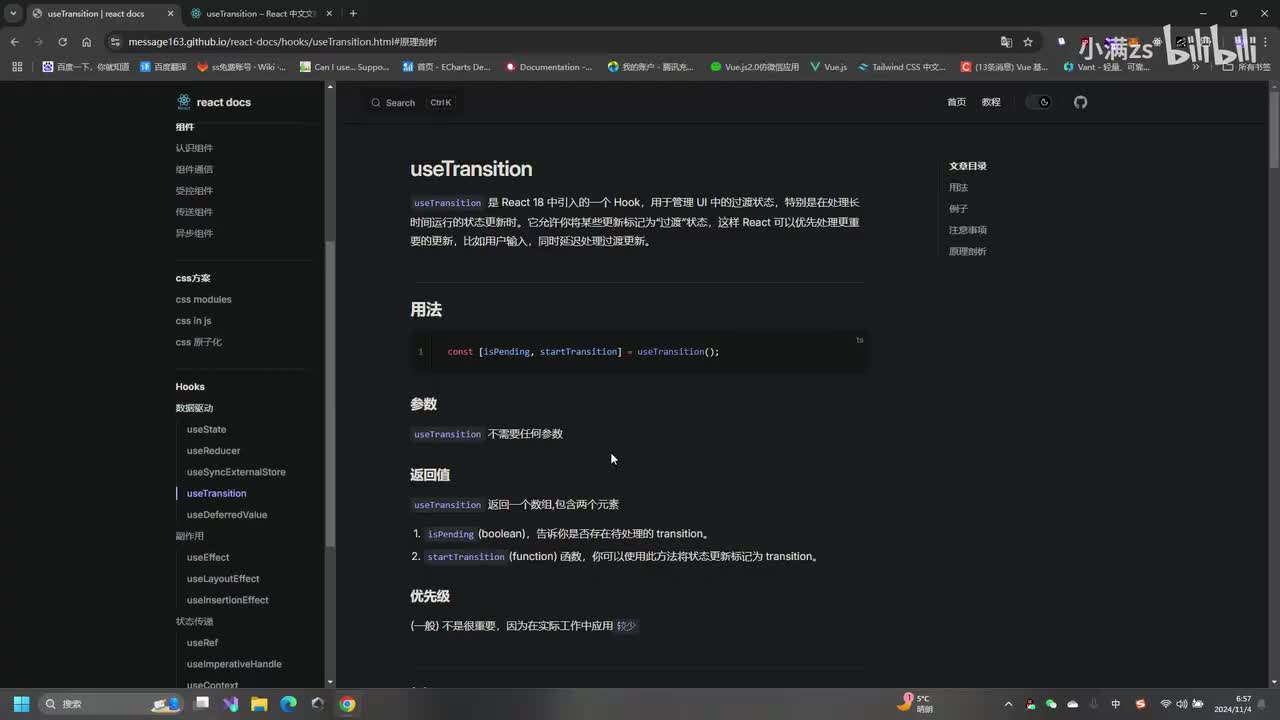
Task: Open 认识组件 sidebar page
Action: click(x=194, y=148)
